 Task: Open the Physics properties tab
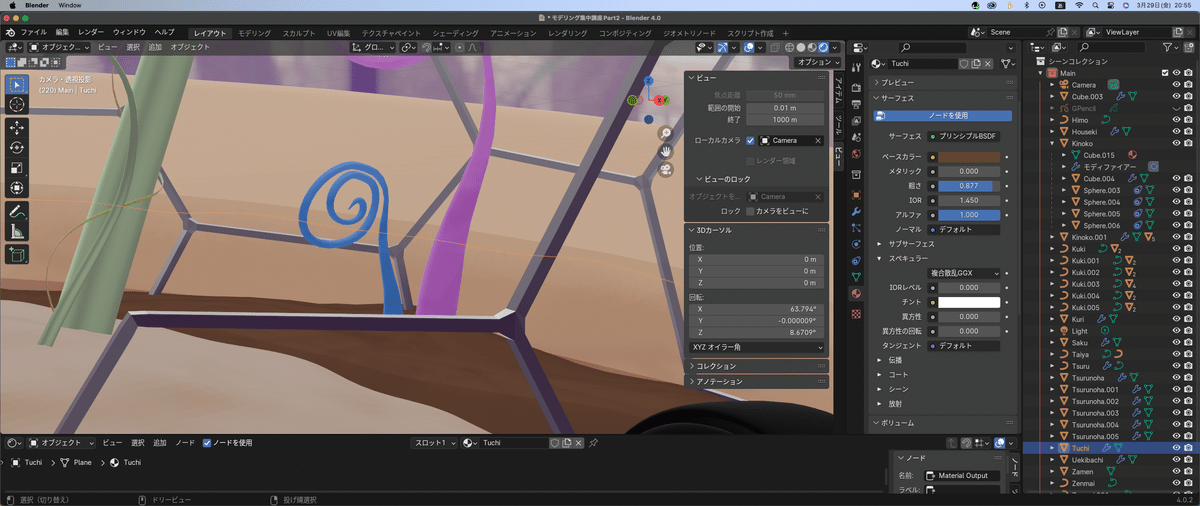coord(857,244)
